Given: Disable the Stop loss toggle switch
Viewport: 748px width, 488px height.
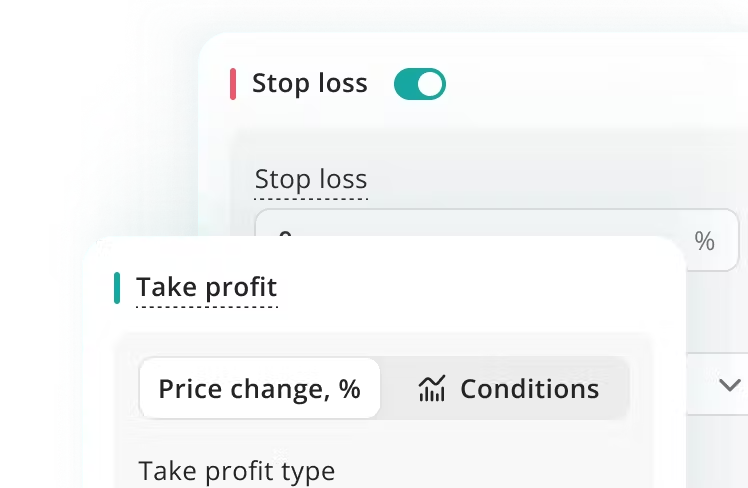Looking at the screenshot, I should (x=419, y=84).
